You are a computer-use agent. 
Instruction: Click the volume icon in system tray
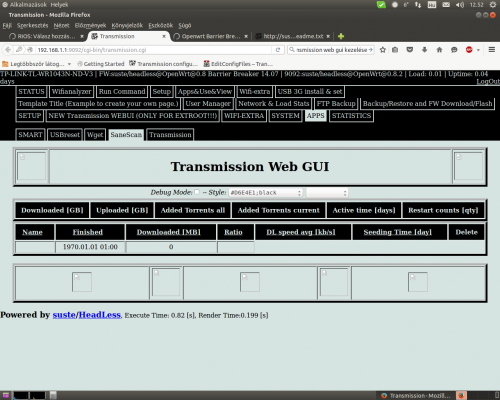[x=460, y=5]
